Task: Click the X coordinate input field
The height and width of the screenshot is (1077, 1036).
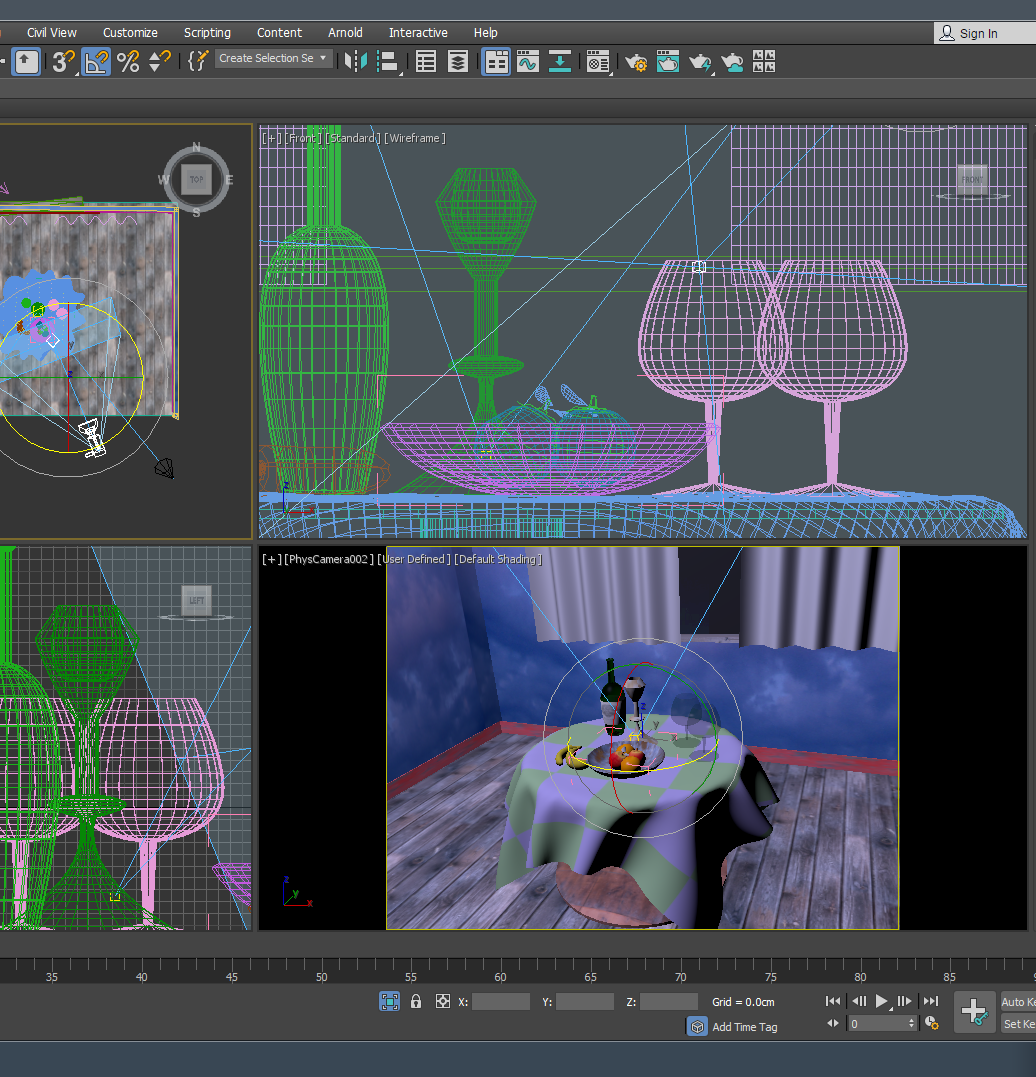Action: point(500,1001)
